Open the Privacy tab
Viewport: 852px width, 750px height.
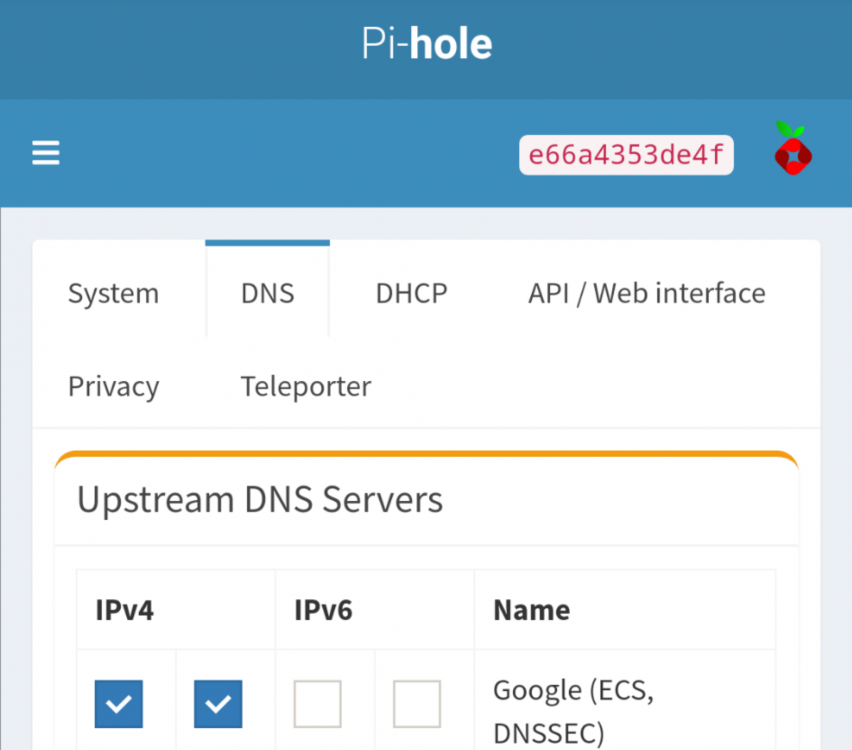[x=114, y=386]
